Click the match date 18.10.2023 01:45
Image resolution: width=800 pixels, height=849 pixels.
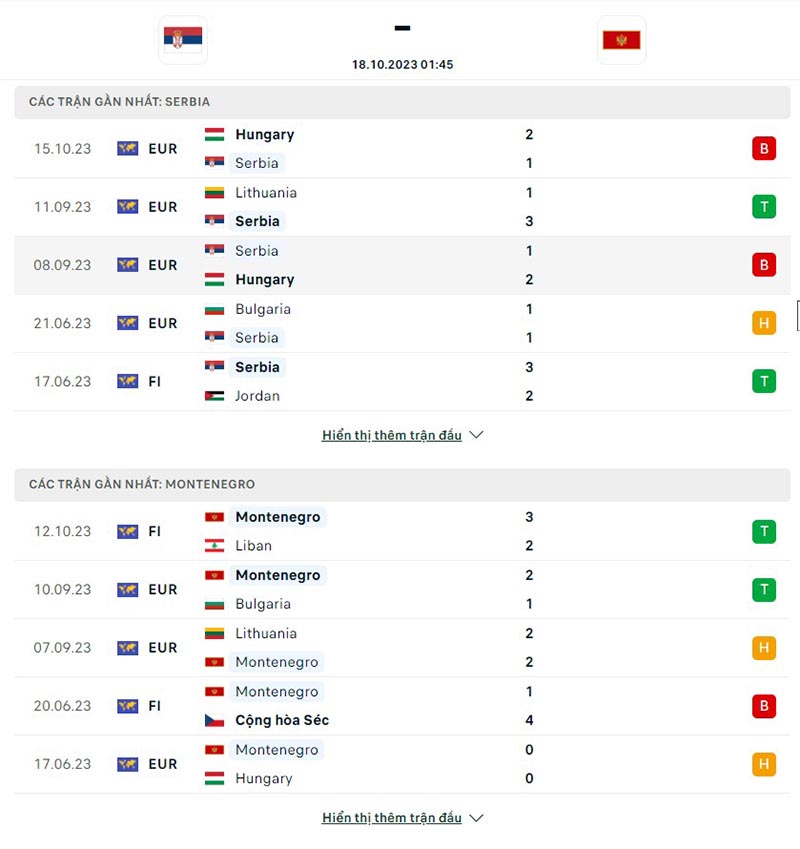(x=402, y=63)
